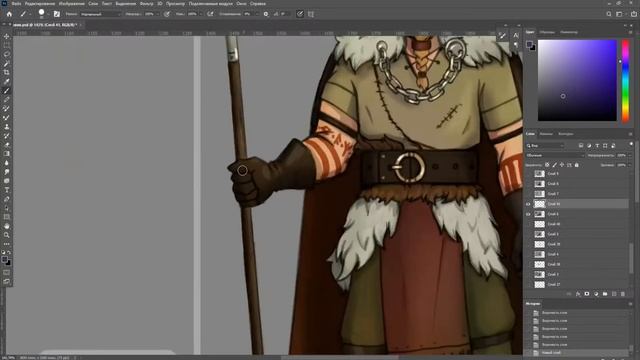Hide the selected Слой 41 layer
The width and height of the screenshot is (640, 360).
[528, 204]
